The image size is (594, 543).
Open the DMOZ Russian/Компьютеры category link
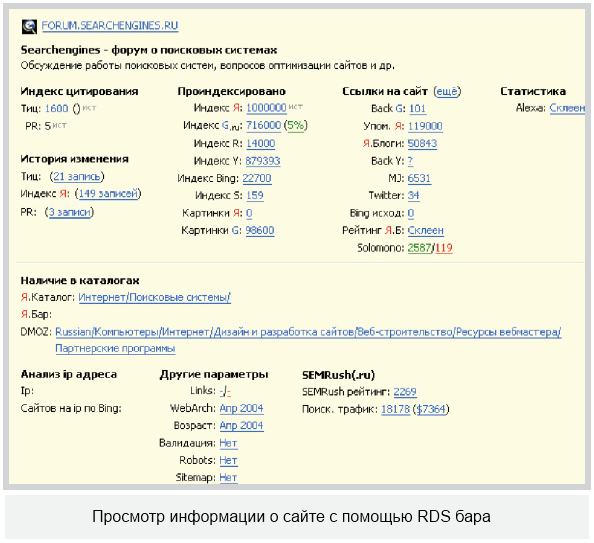pyautogui.click(x=308, y=332)
